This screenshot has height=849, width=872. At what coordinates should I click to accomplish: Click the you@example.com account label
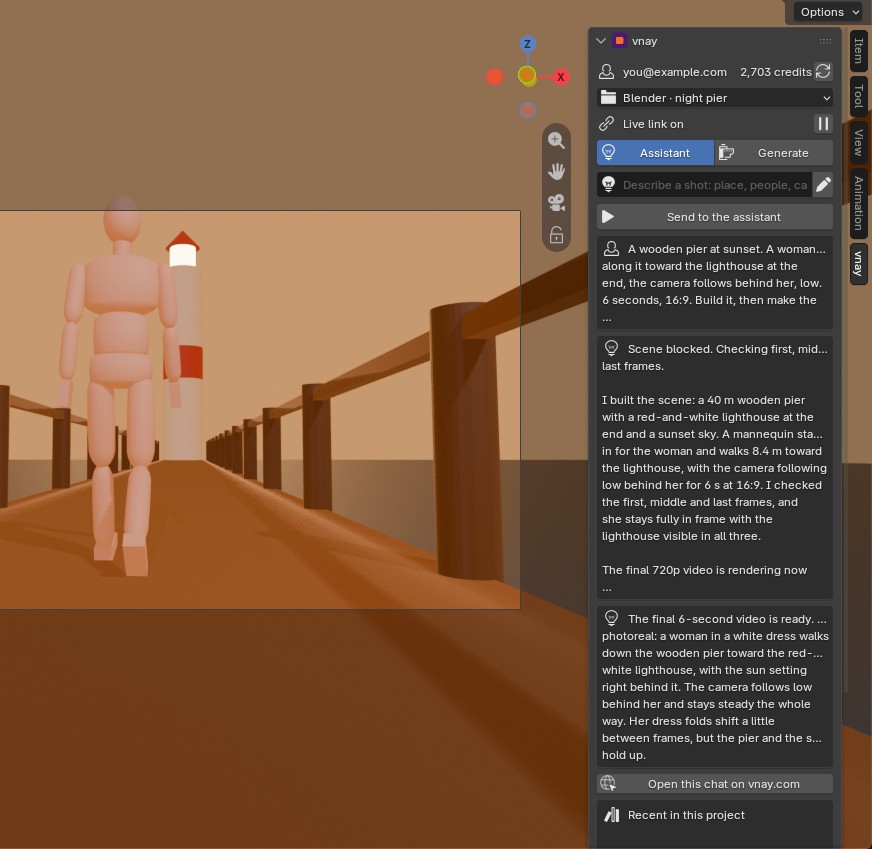coord(675,72)
